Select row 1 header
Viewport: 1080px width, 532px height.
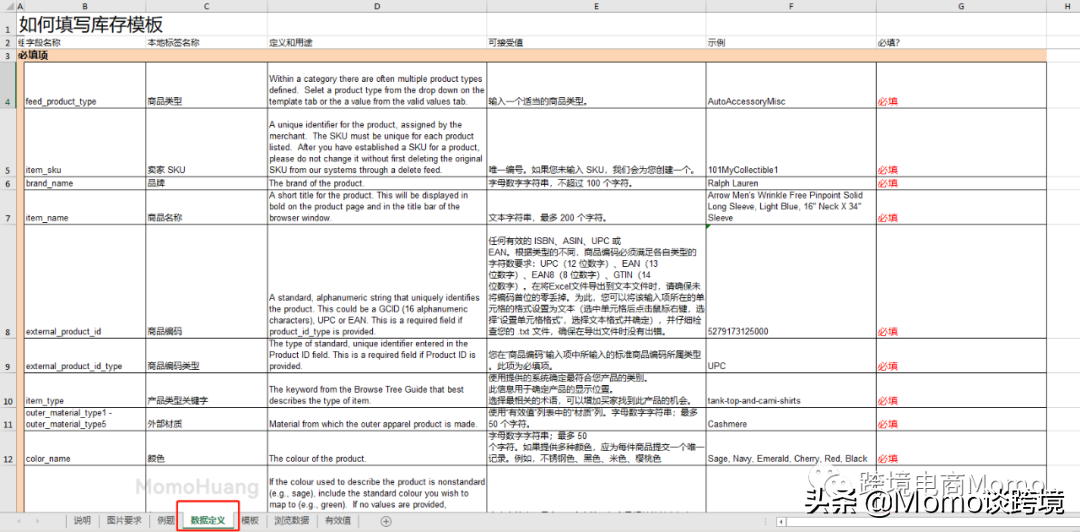(7, 24)
